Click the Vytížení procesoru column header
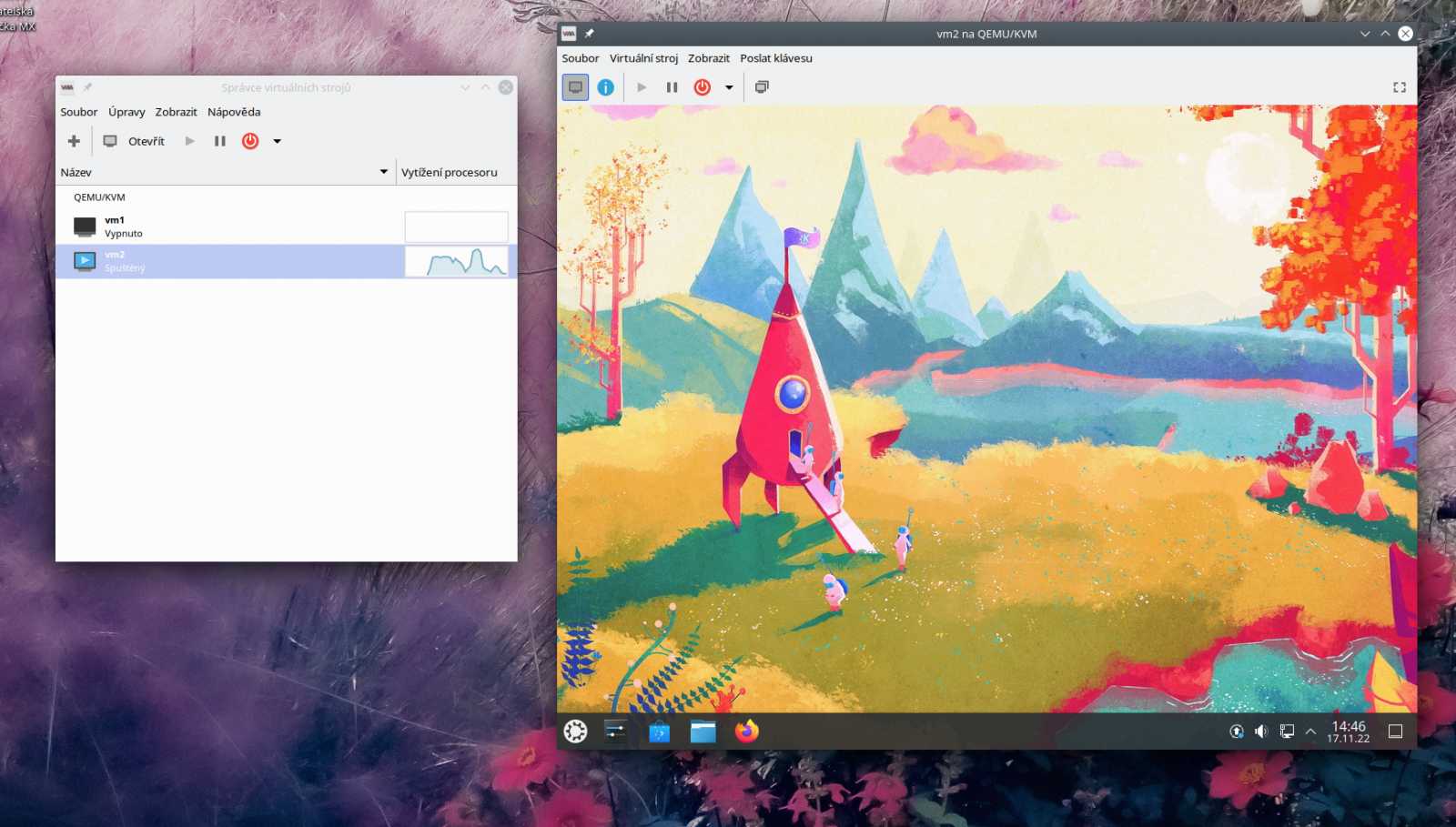This screenshot has width=1456, height=827. click(x=457, y=172)
